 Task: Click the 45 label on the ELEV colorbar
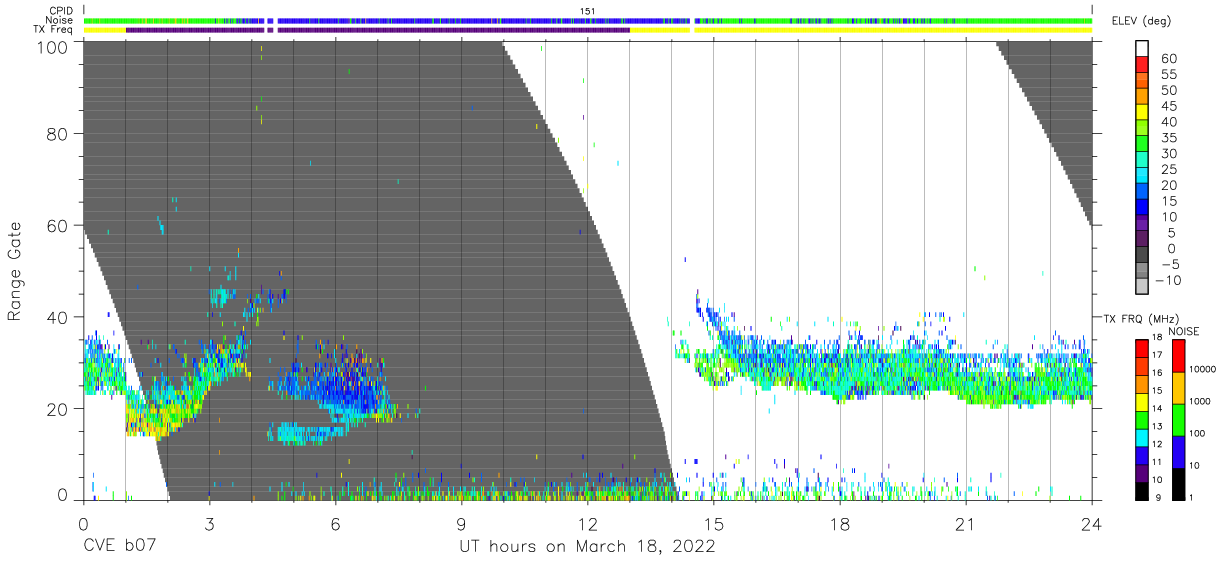[x=1169, y=106]
